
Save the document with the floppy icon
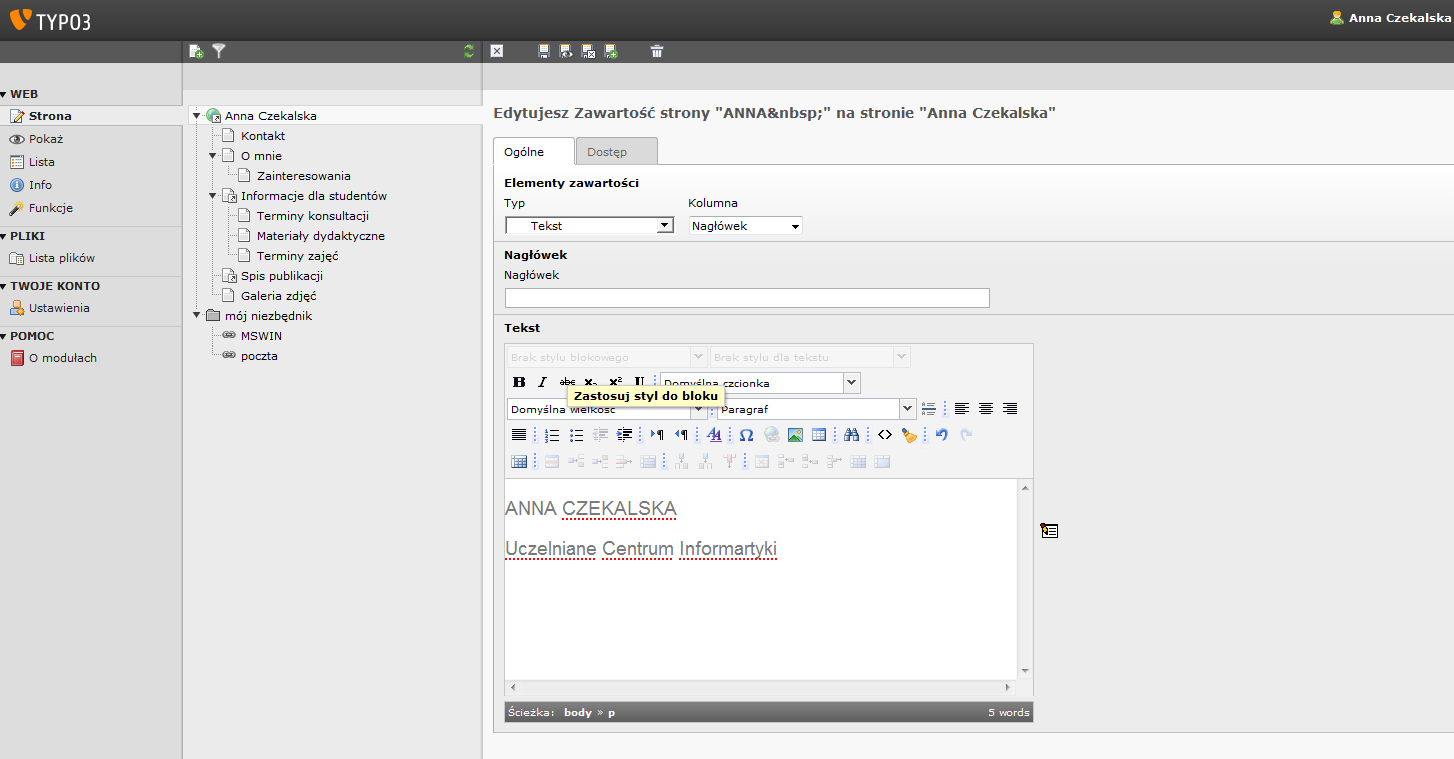[543, 51]
